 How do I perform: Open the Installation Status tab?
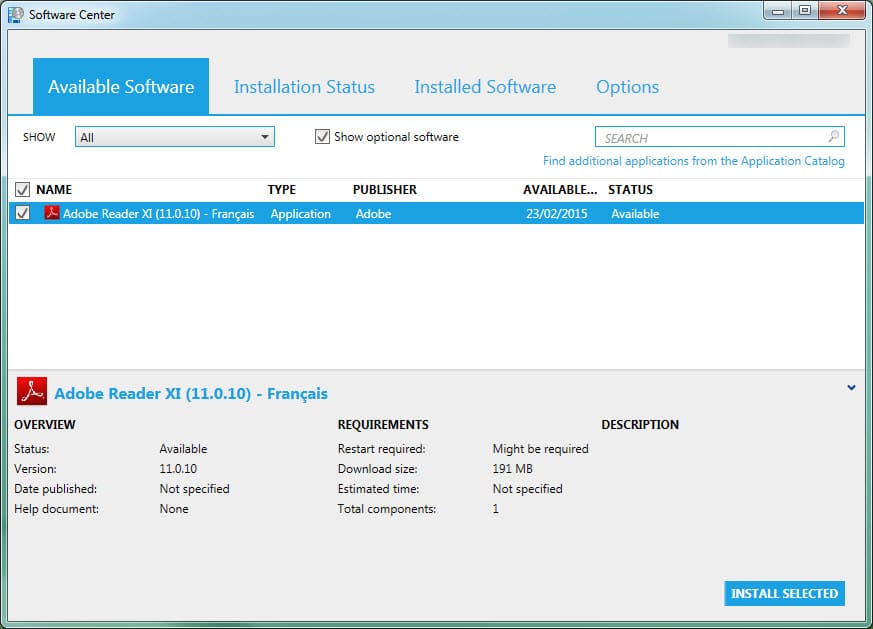tap(304, 87)
